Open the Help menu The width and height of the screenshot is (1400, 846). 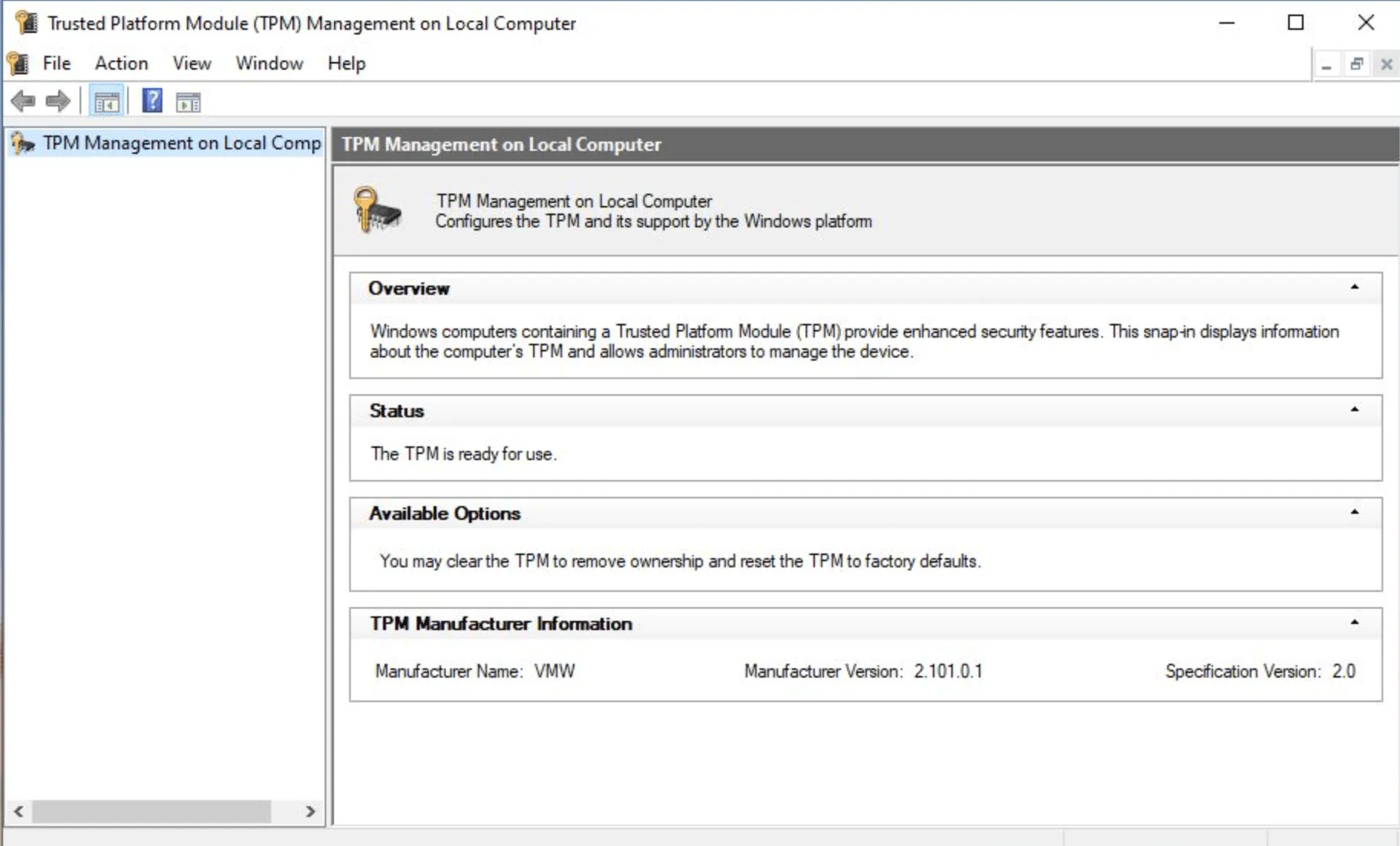346,64
